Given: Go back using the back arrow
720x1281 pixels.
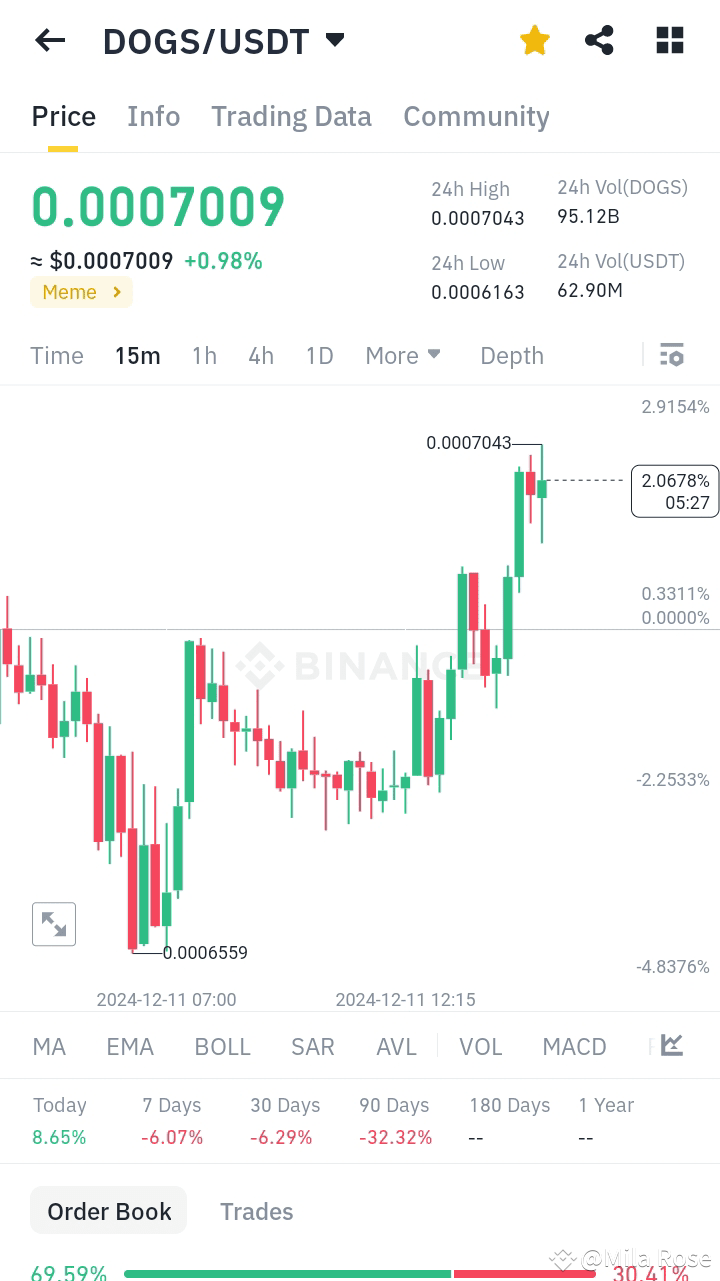Looking at the screenshot, I should pyautogui.click(x=50, y=40).
